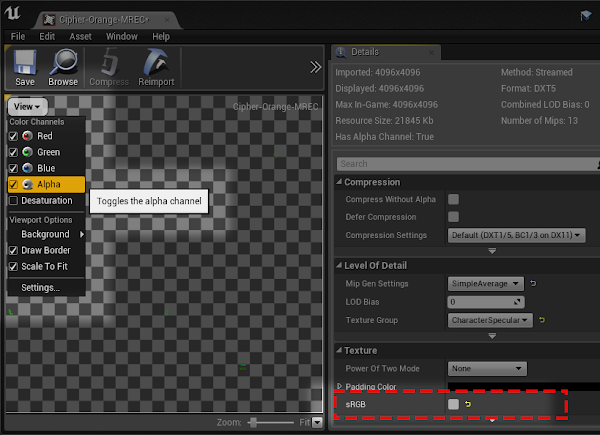
Task: Collapse the Level Of Detail section
Action: pos(339,265)
